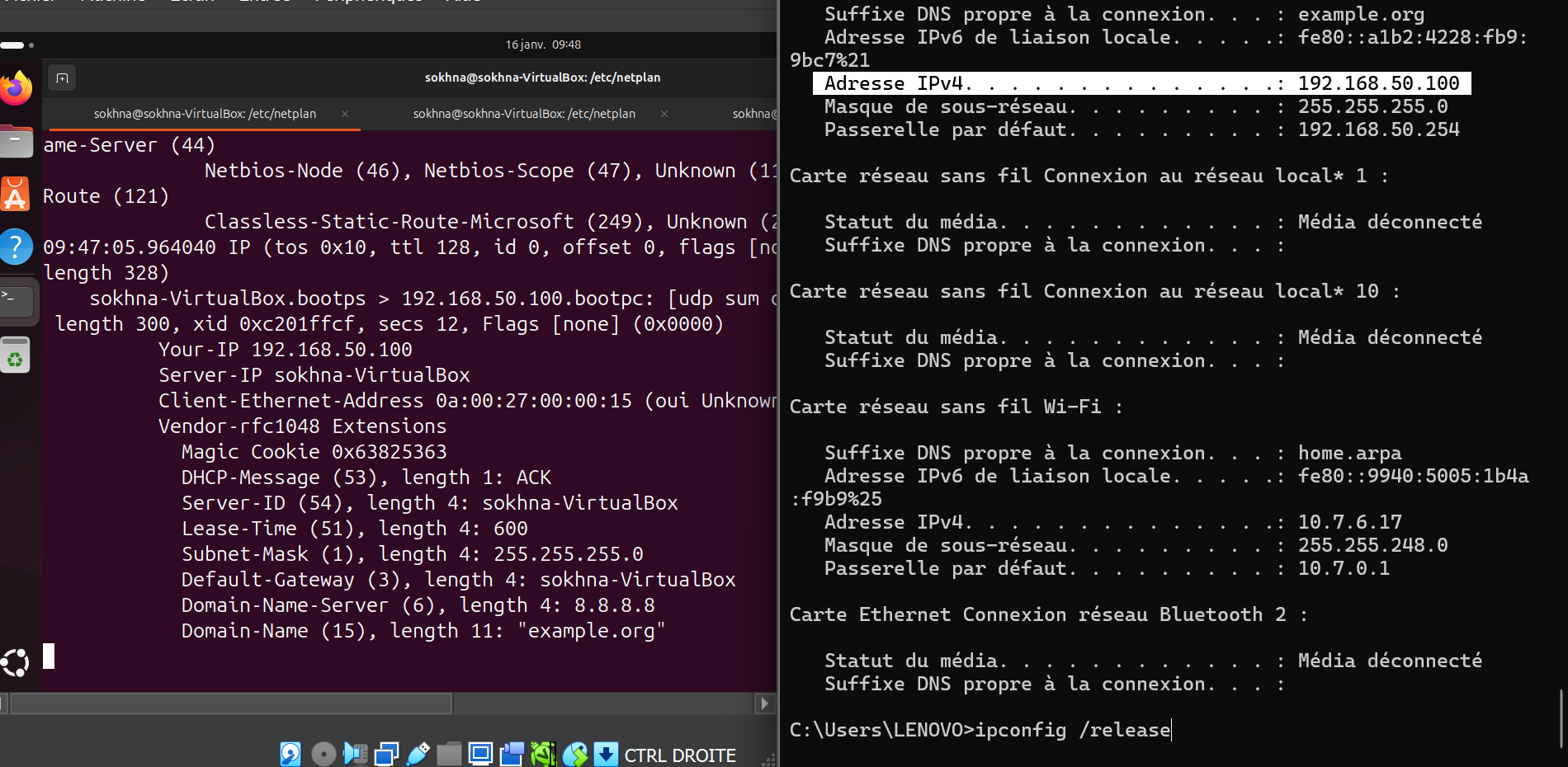Click the VirtualBox hard disk activity icon

290,754
